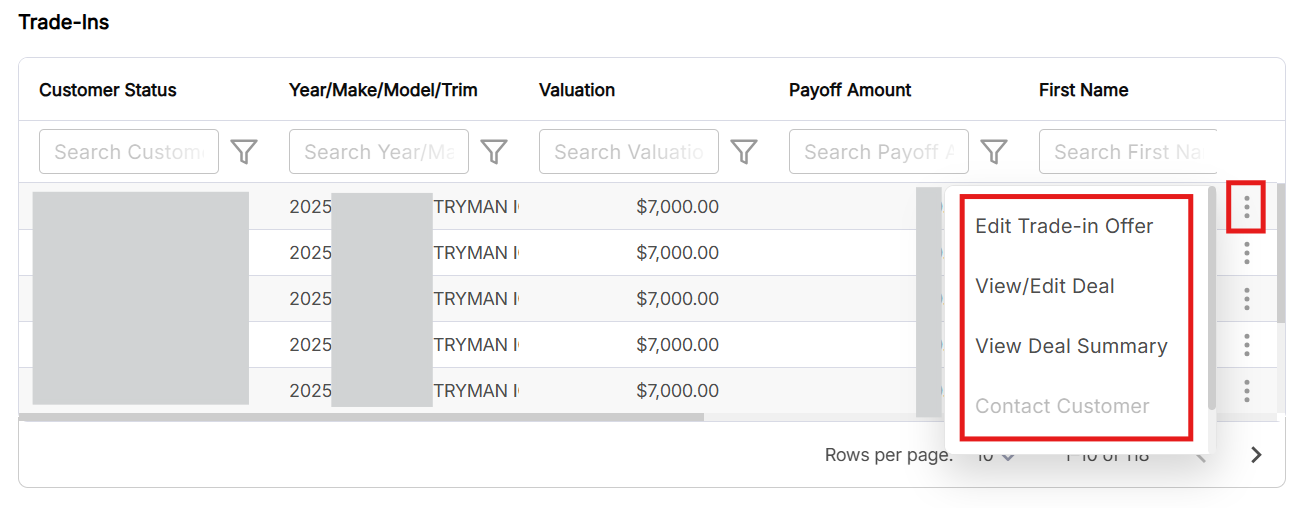Focus the Search Customer Status field

pos(128,152)
